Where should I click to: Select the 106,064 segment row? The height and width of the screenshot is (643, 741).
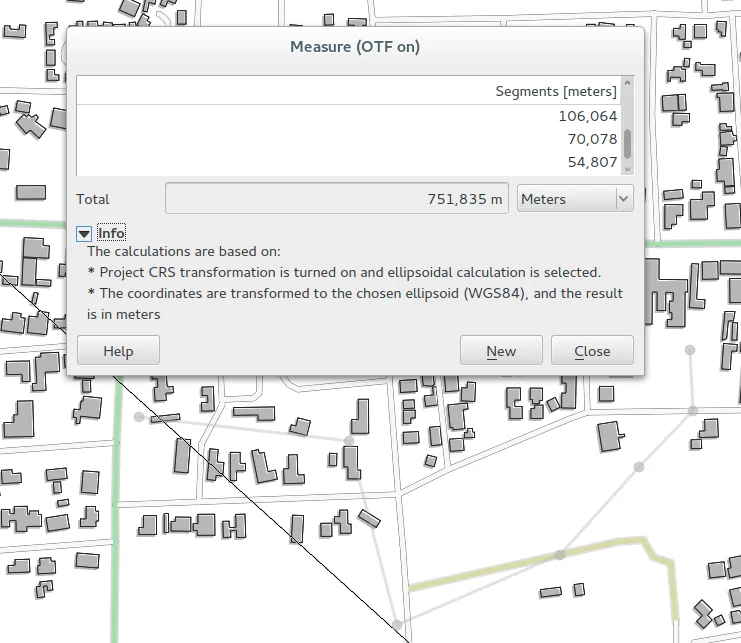pos(348,116)
